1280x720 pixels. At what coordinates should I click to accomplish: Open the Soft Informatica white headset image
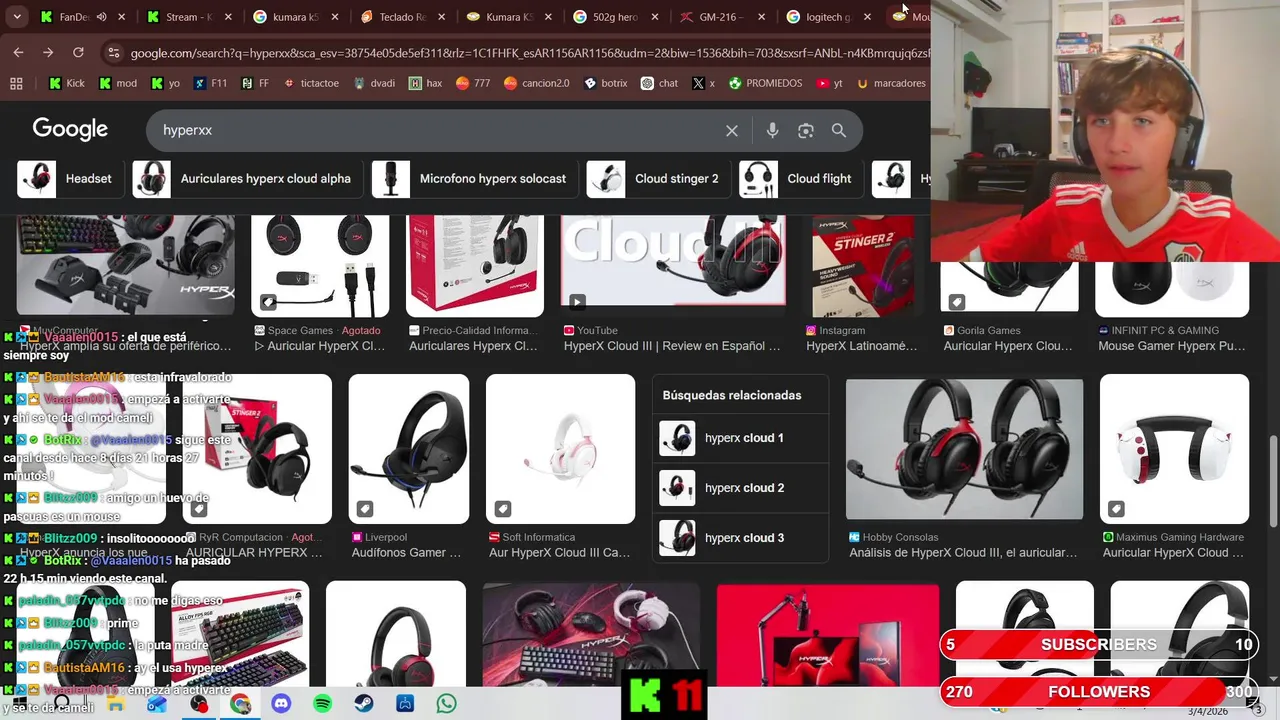click(x=560, y=449)
